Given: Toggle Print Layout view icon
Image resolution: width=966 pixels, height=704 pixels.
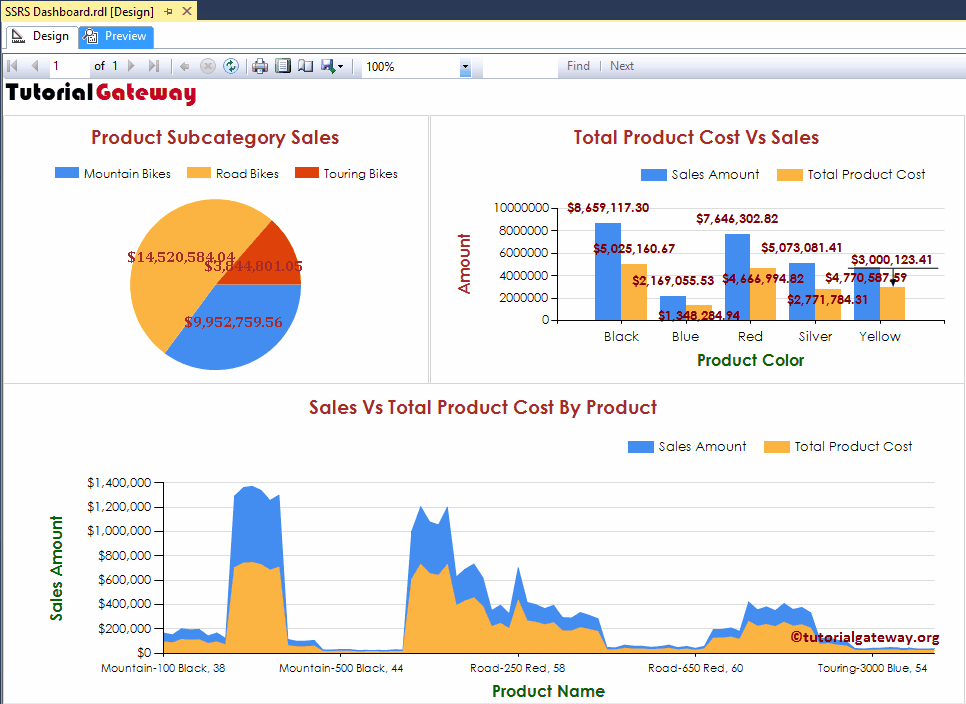Looking at the screenshot, I should tap(283, 66).
